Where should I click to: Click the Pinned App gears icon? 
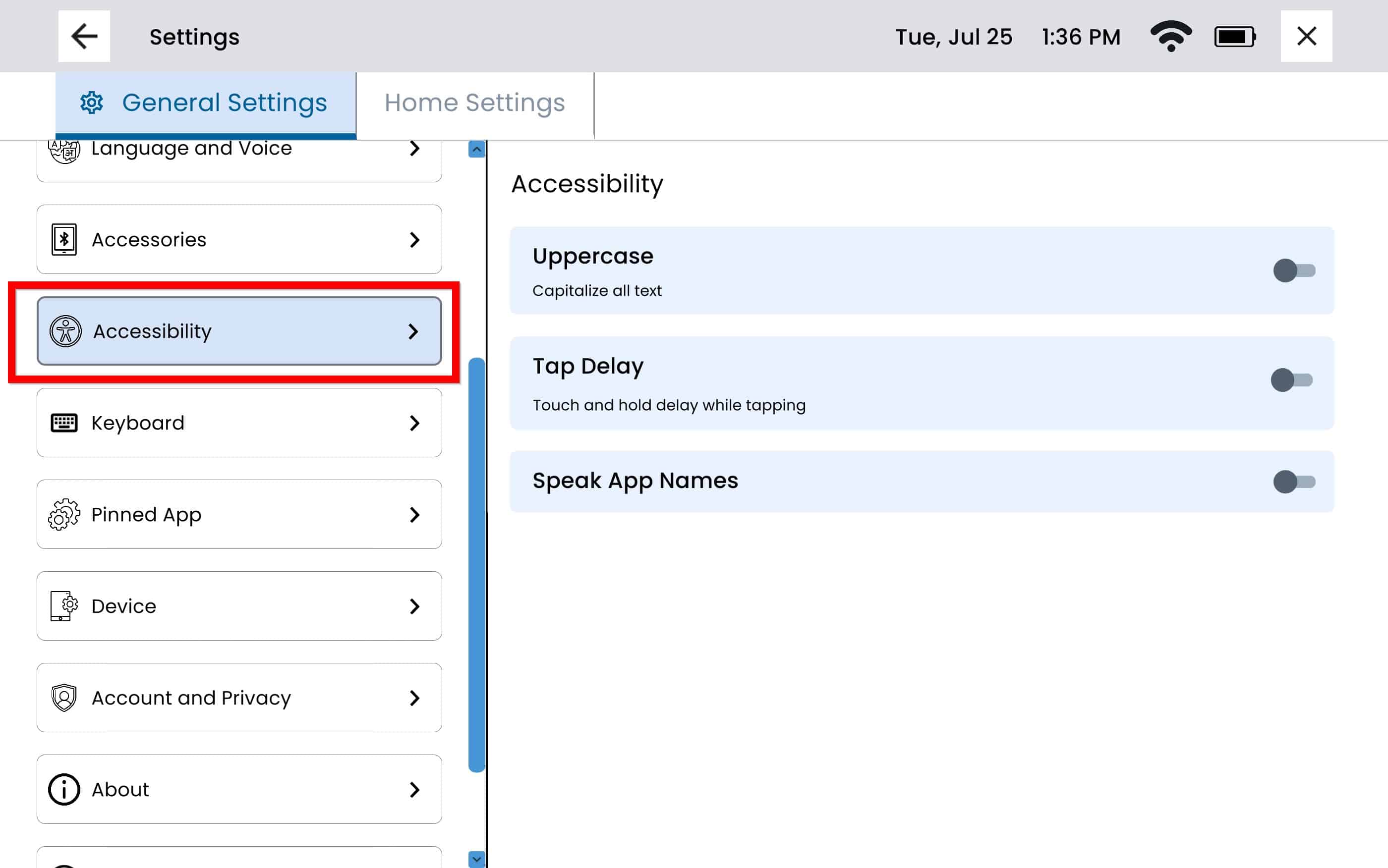coord(64,514)
